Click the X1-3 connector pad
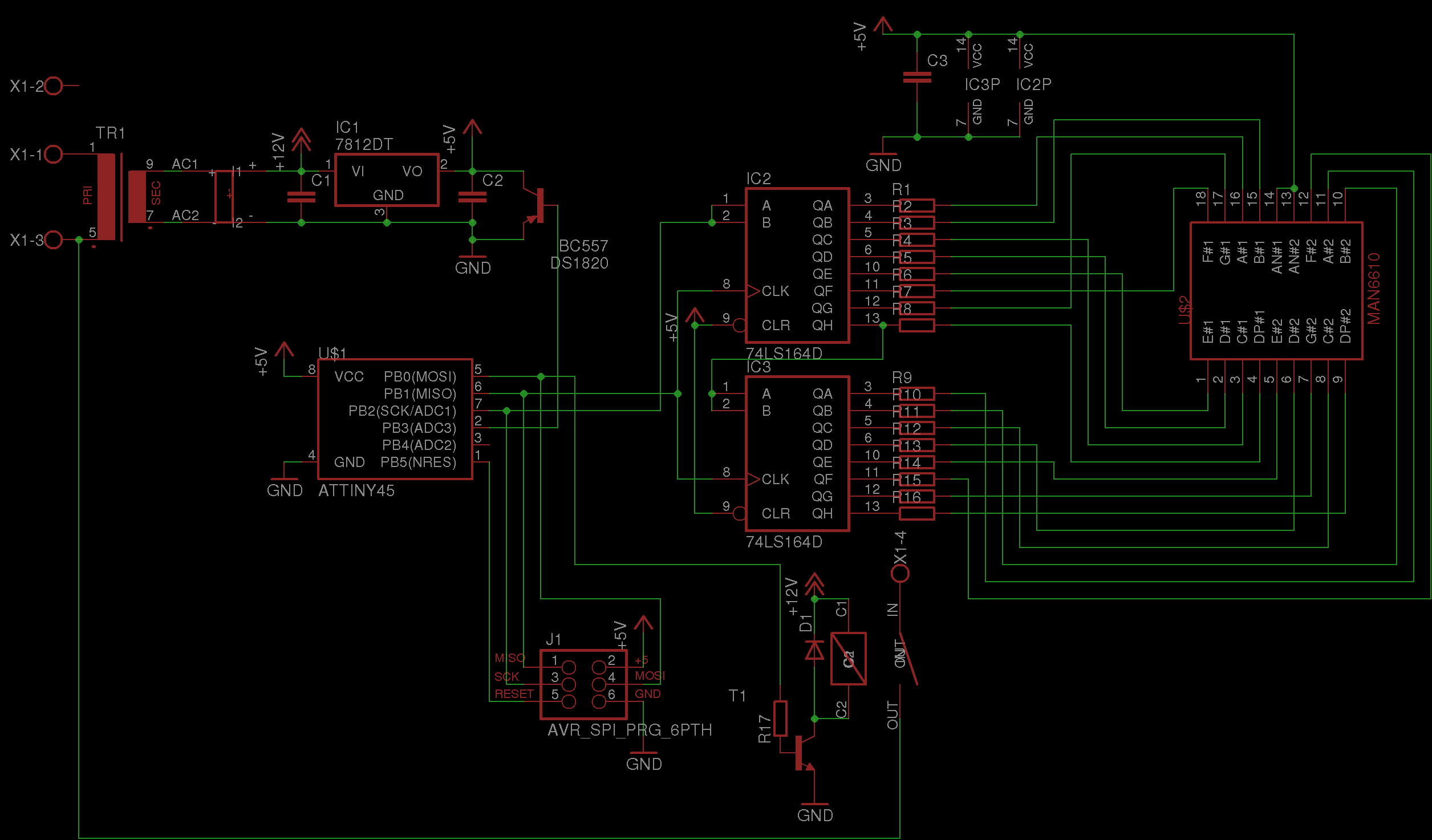 [53, 240]
